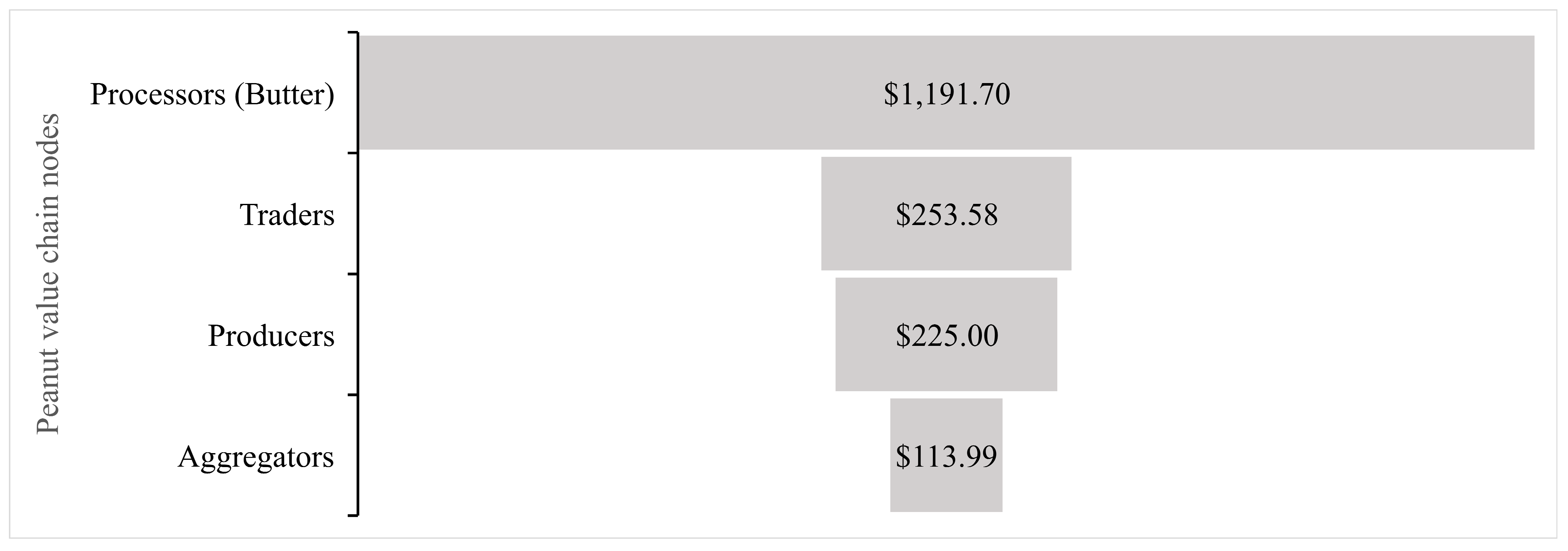Click the top tick mark of the vertical axis

(352, 33)
